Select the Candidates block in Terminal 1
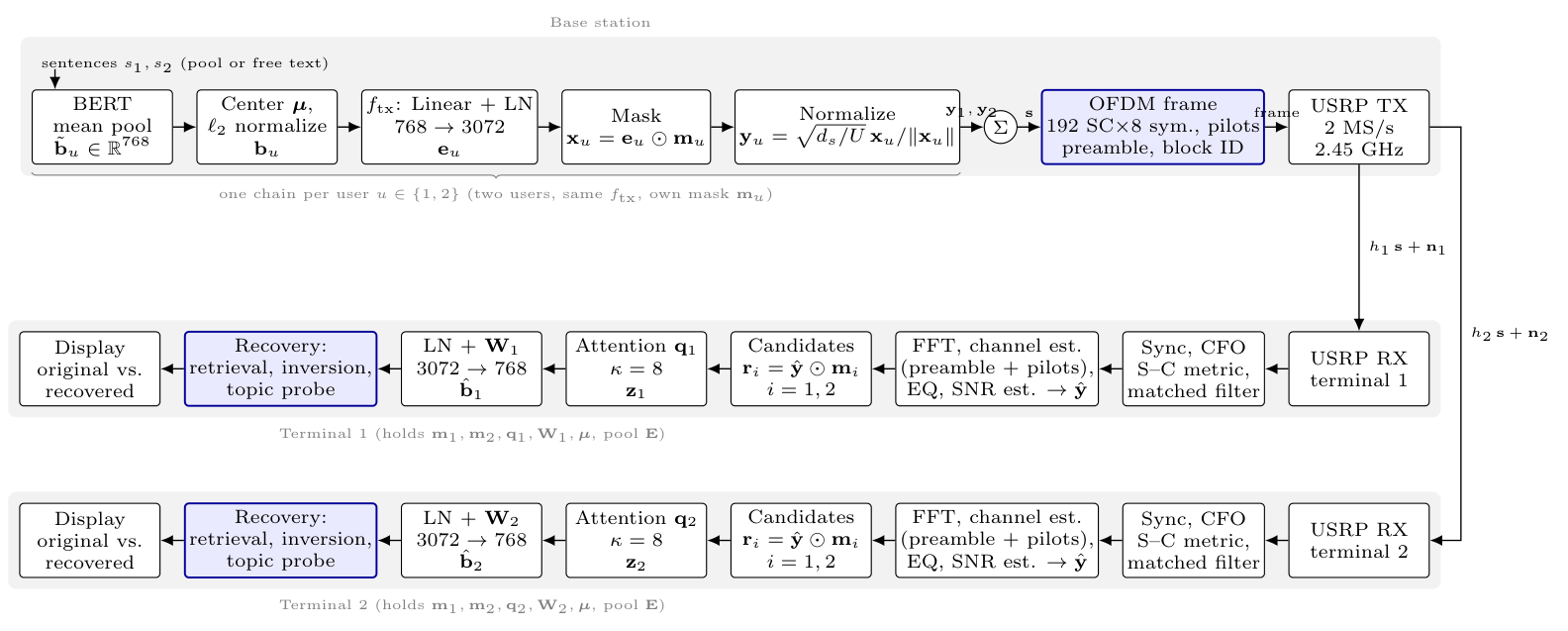The width and height of the screenshot is (1568, 631). [x=801, y=368]
